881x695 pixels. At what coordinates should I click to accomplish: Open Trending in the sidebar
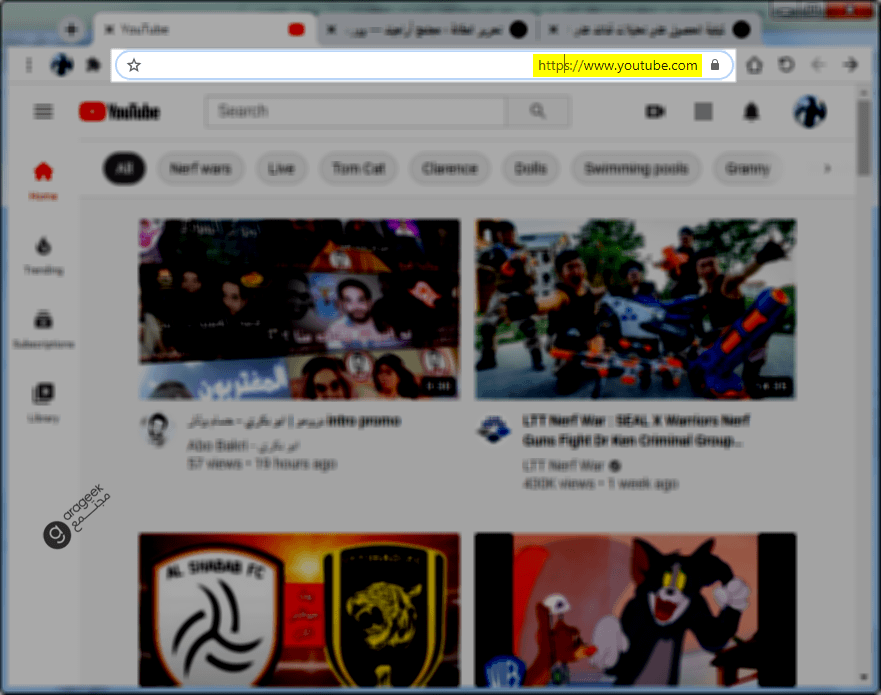[x=43, y=256]
